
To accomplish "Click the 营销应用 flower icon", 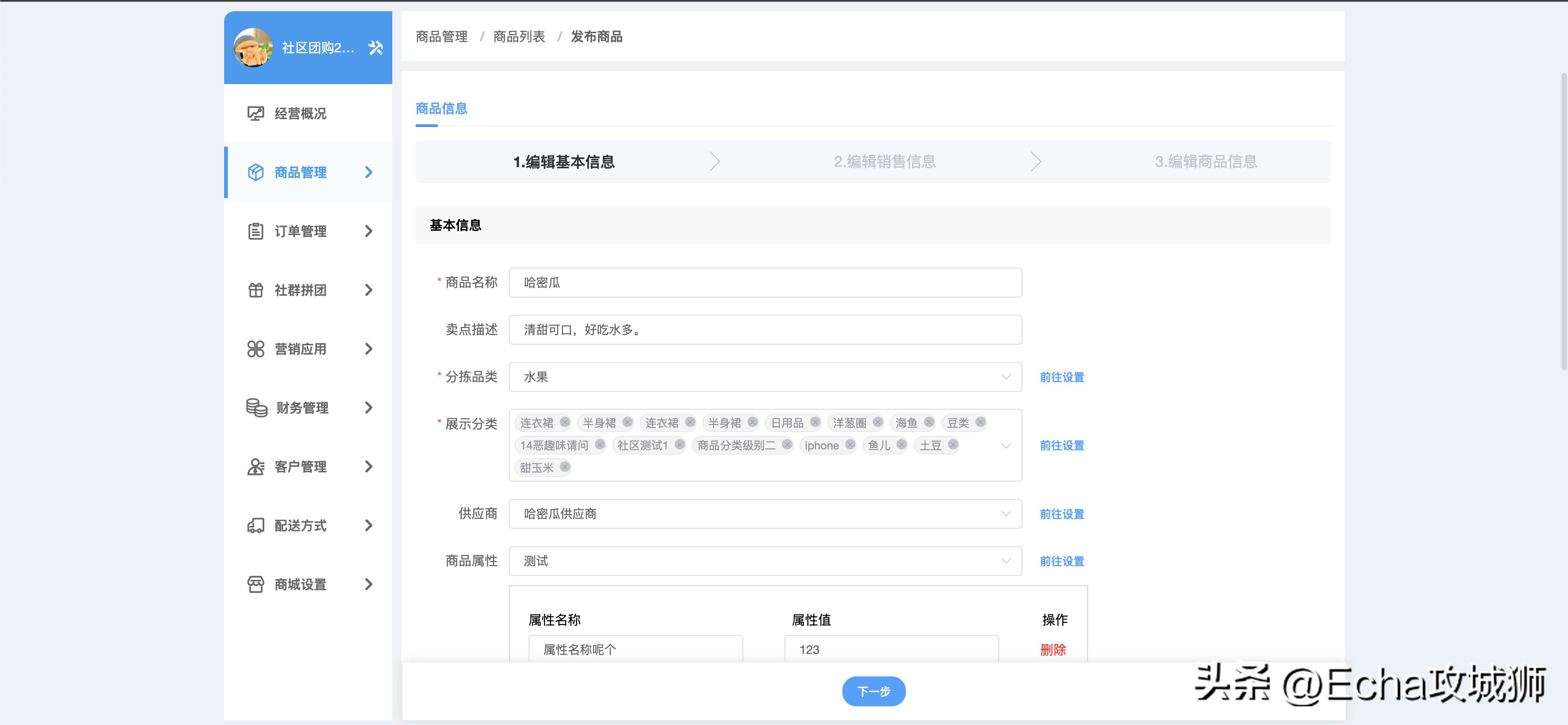I will (256, 349).
